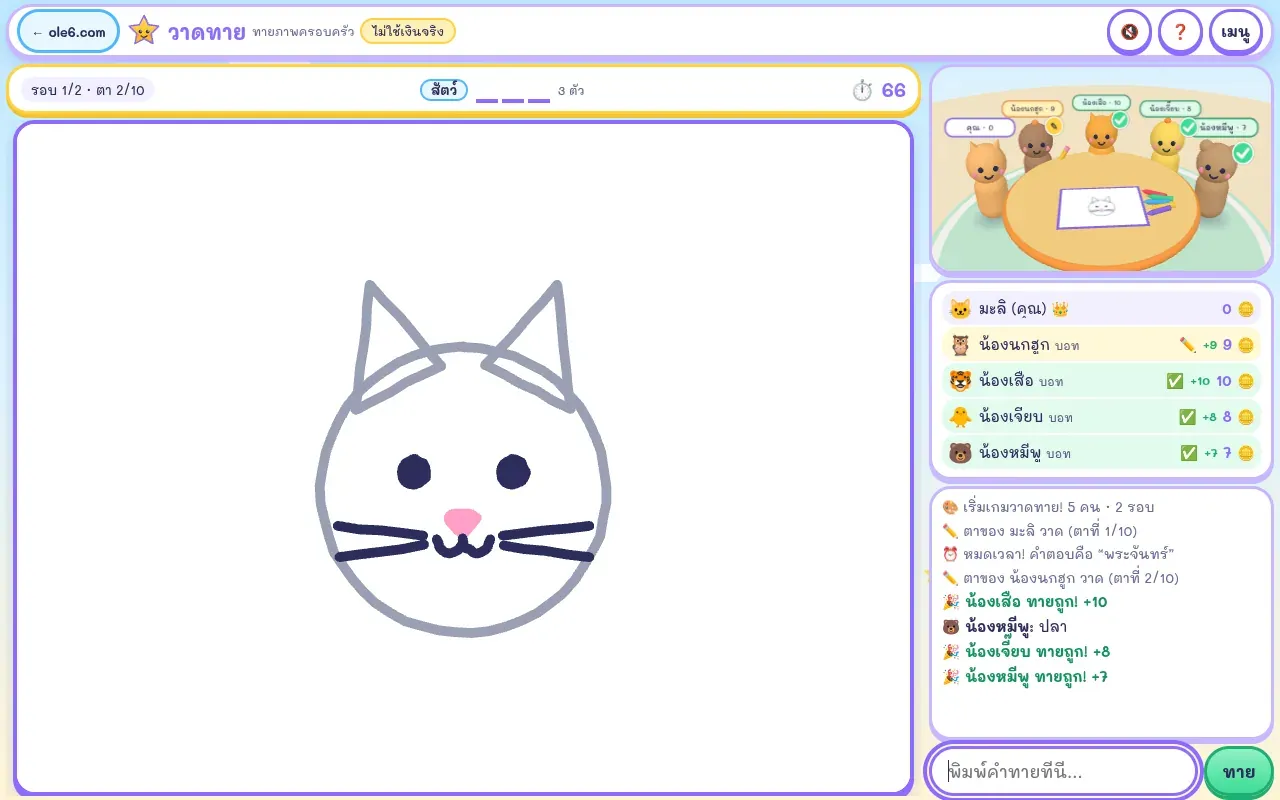
Task: Click the log line น้องหมีพู ทายถูก! +7
Action: tap(1025, 677)
